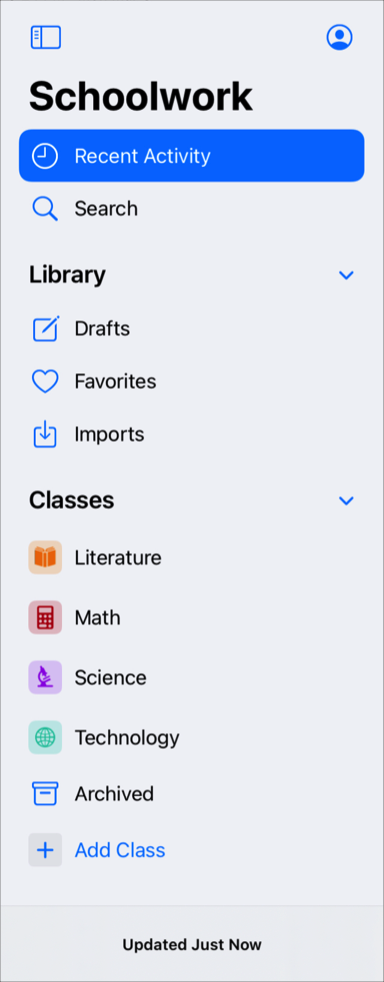Image resolution: width=384 pixels, height=982 pixels.
Task: Click the magnifying glass Search icon
Action: [x=45, y=209]
